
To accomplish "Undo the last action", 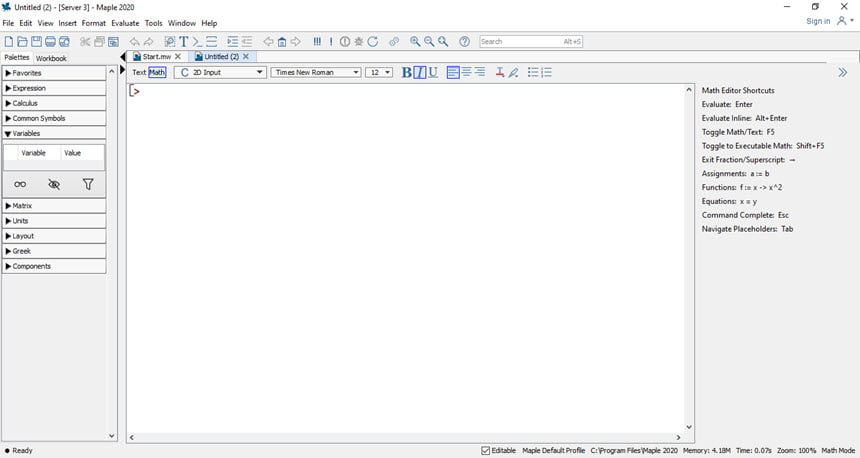I will coord(134,42).
